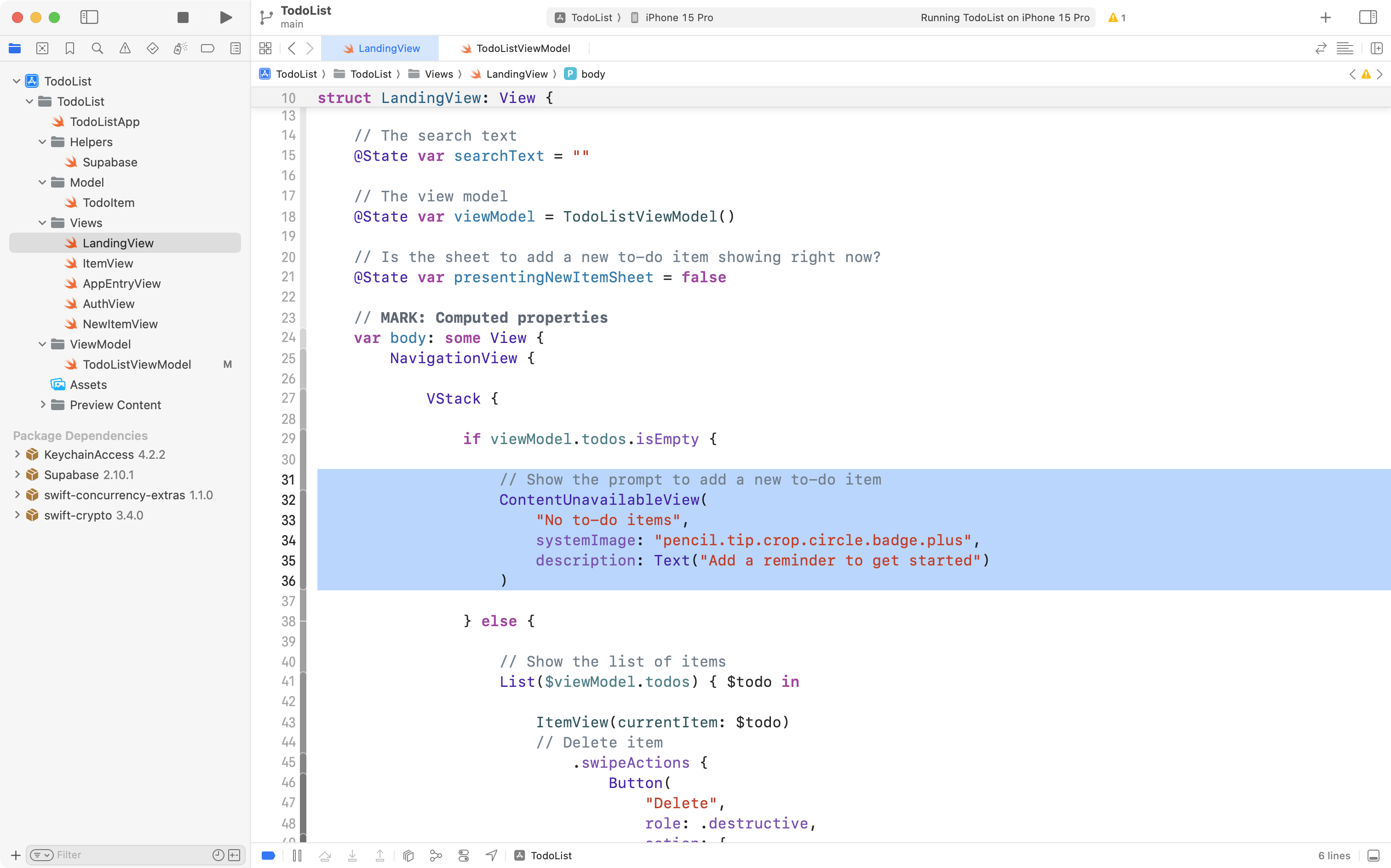The width and height of the screenshot is (1391, 868).
Task: Toggle the inspector panel visibility
Action: pos(1368,17)
